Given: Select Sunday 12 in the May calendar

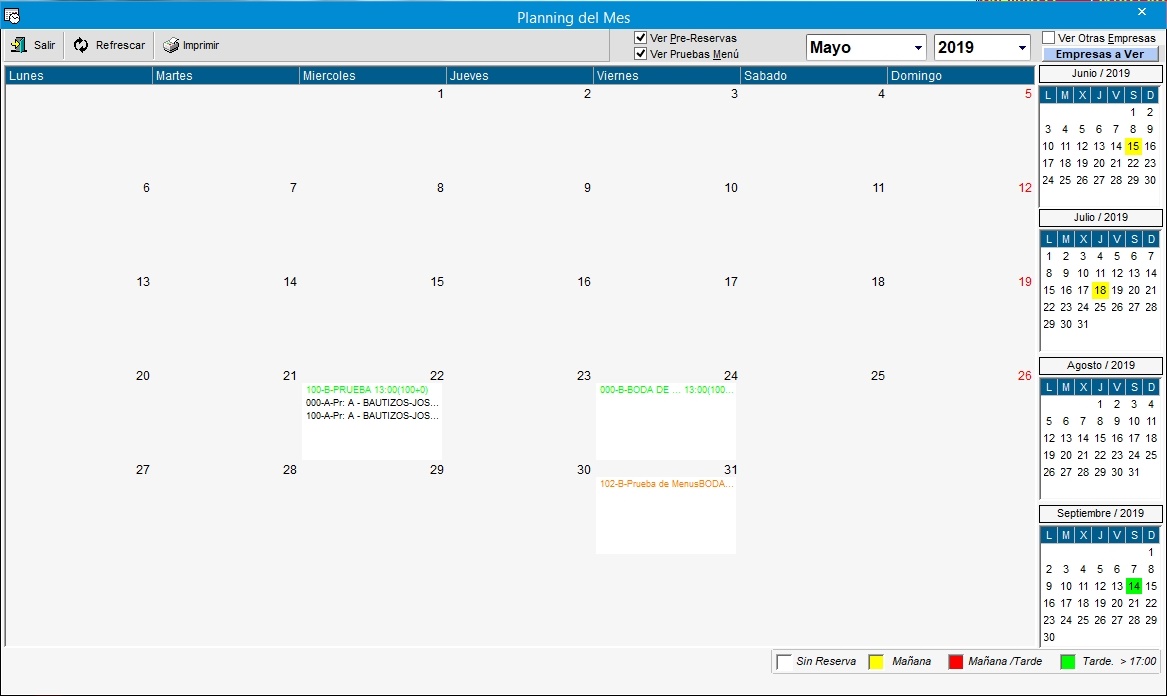Looking at the screenshot, I should pyautogui.click(x=1025, y=188).
